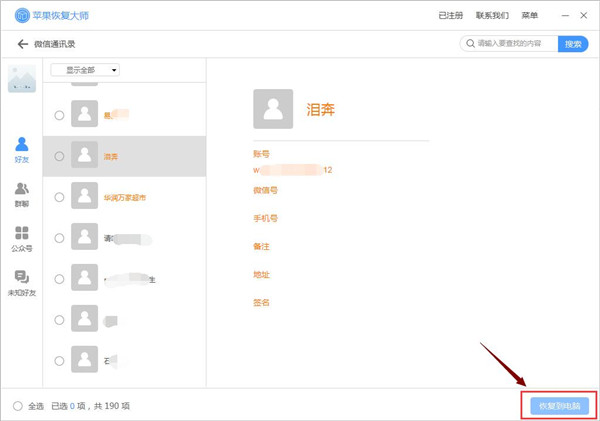600x421 pixels.
Task: Open the 已注册 menu item
Action: 450,15
